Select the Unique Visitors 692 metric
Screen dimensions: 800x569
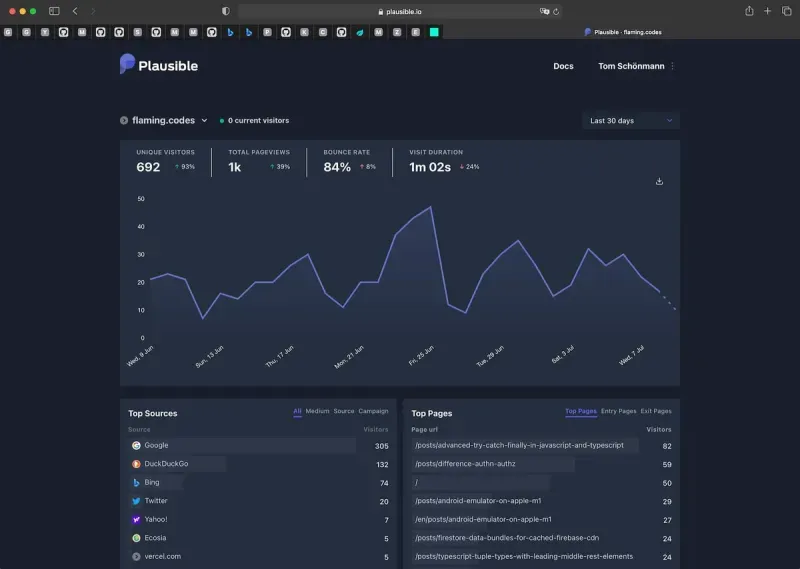coord(165,162)
